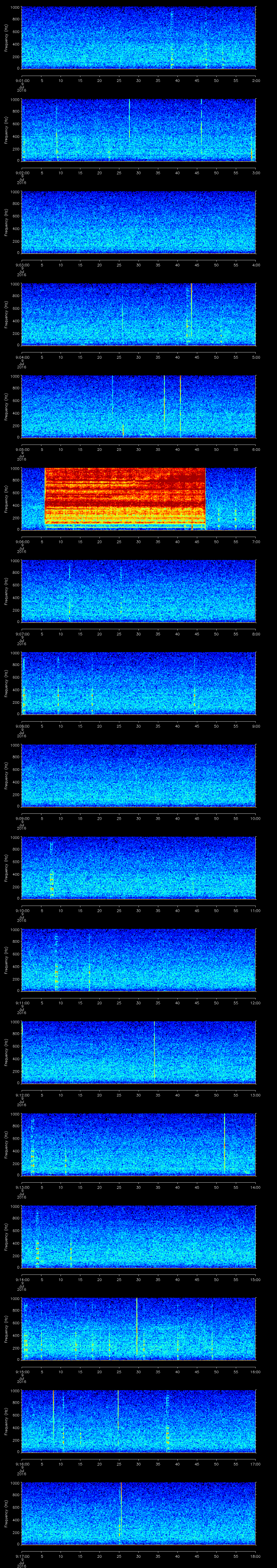
Task: Click the orange spike near 52 s in 9:13:00 panel
Action: click(225, 1143)
